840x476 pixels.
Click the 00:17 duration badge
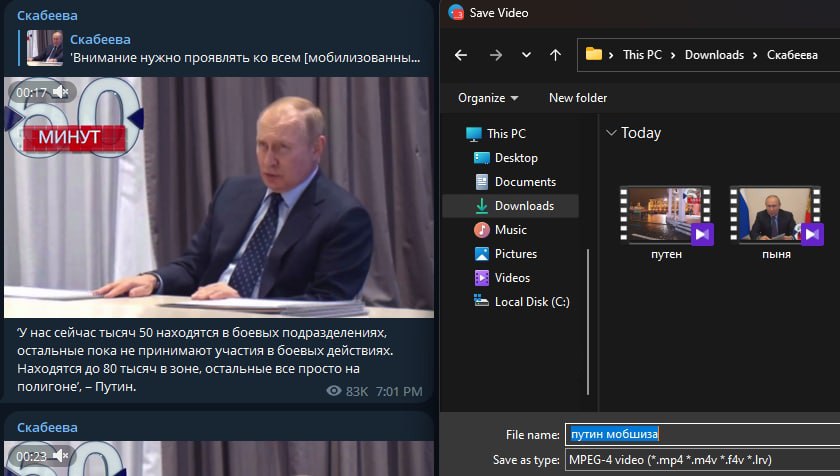coord(31,93)
